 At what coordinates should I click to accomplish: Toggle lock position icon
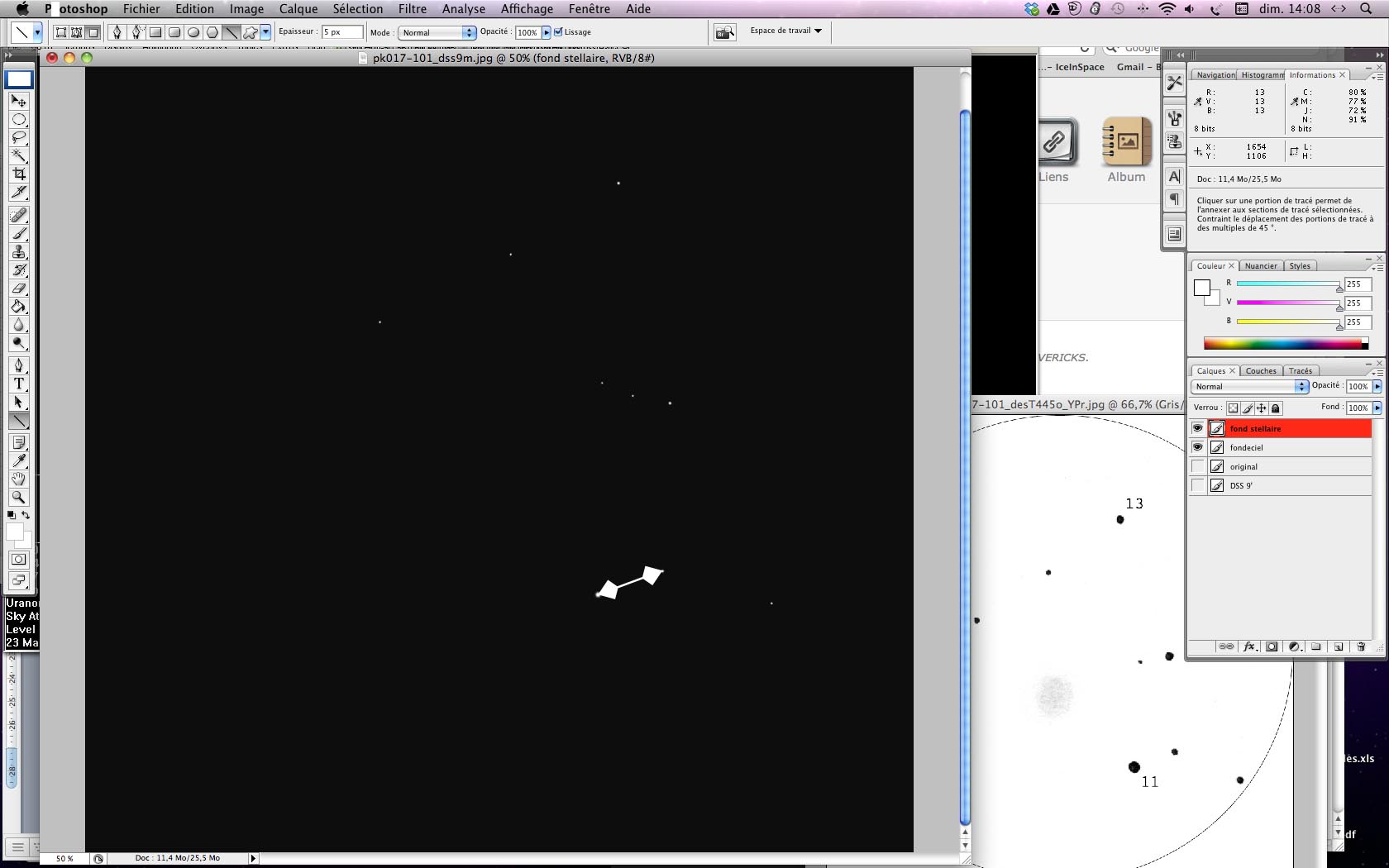point(1261,408)
